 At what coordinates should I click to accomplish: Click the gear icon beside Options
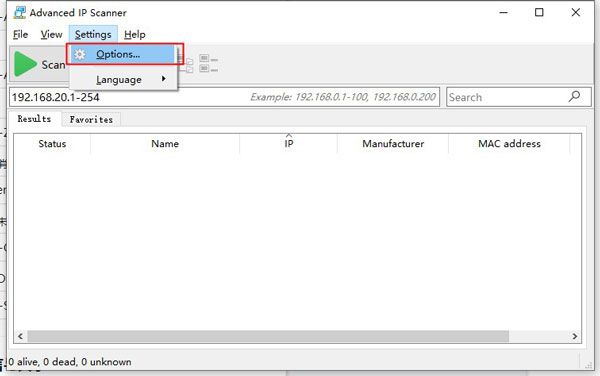pyautogui.click(x=80, y=54)
